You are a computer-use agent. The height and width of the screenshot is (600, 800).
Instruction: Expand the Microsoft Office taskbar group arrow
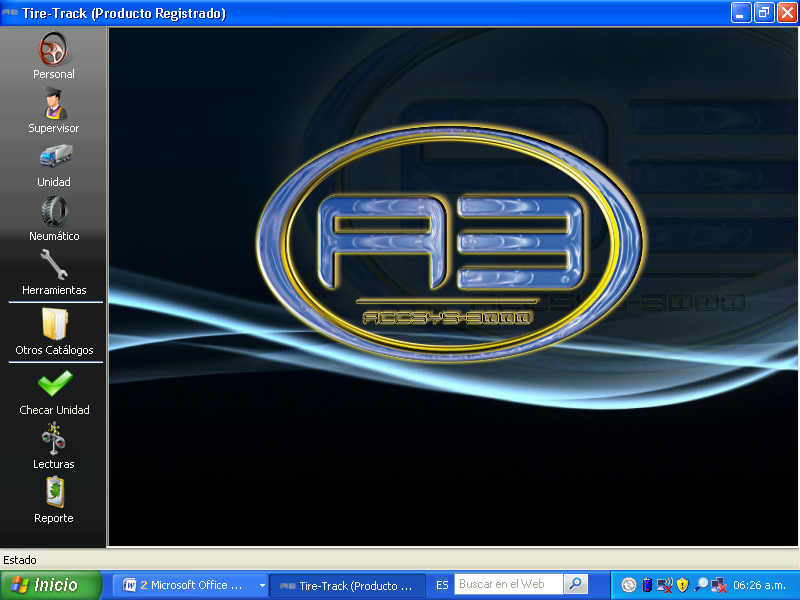point(262,586)
